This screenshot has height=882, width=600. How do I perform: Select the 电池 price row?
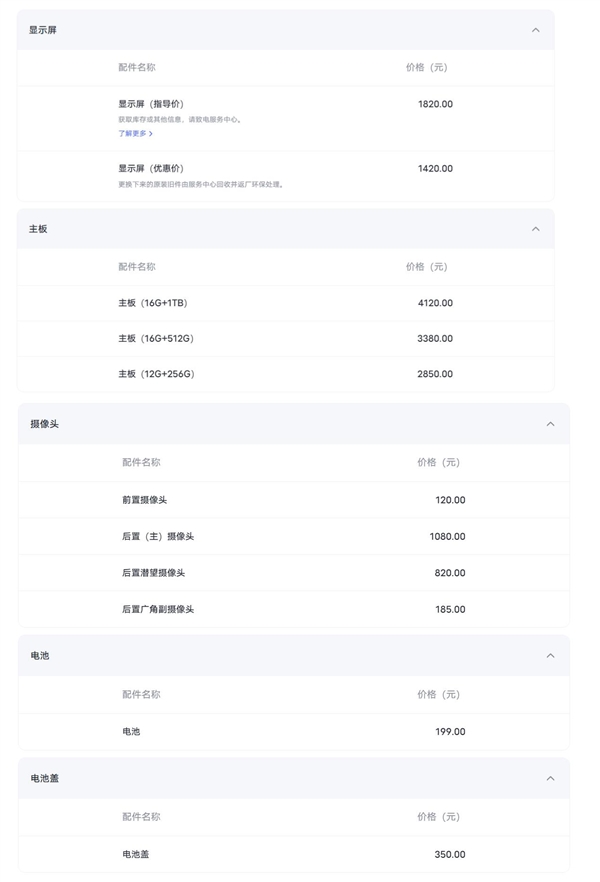300,731
